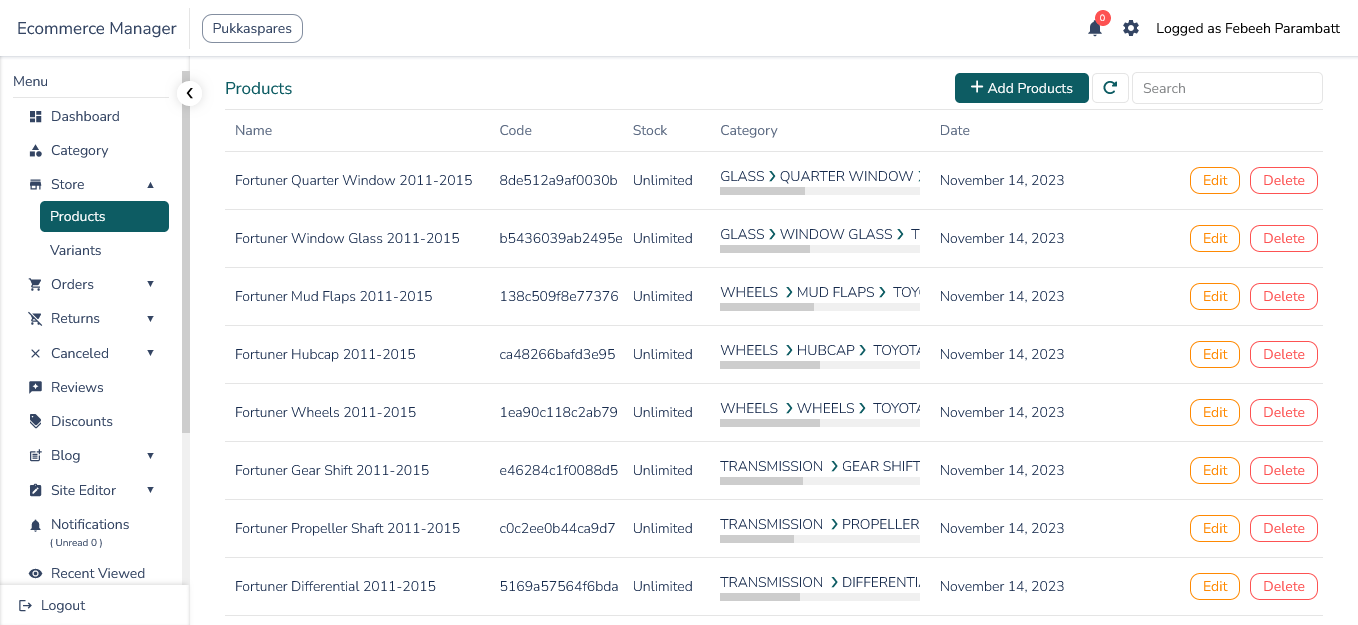This screenshot has width=1358, height=625.
Task: Click the Add Products button
Action: click(x=1021, y=88)
